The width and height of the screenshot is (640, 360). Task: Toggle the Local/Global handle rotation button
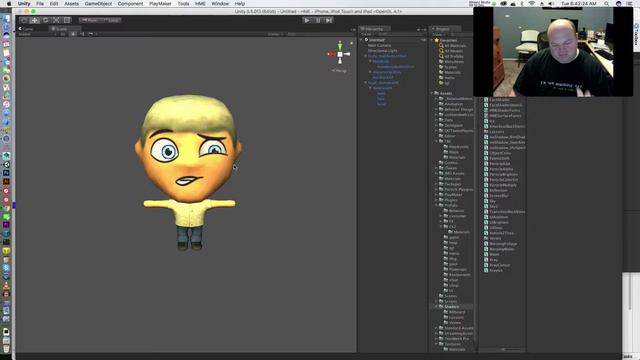111,20
